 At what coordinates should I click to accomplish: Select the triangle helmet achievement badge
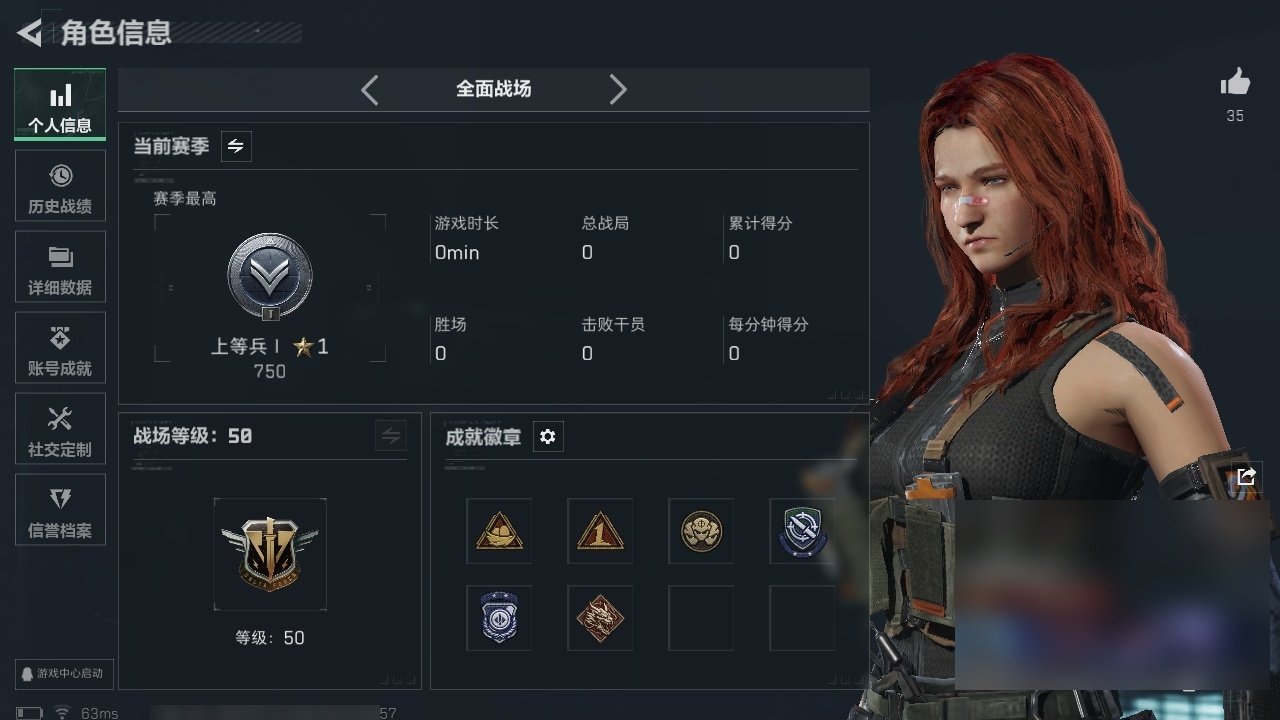[x=499, y=531]
